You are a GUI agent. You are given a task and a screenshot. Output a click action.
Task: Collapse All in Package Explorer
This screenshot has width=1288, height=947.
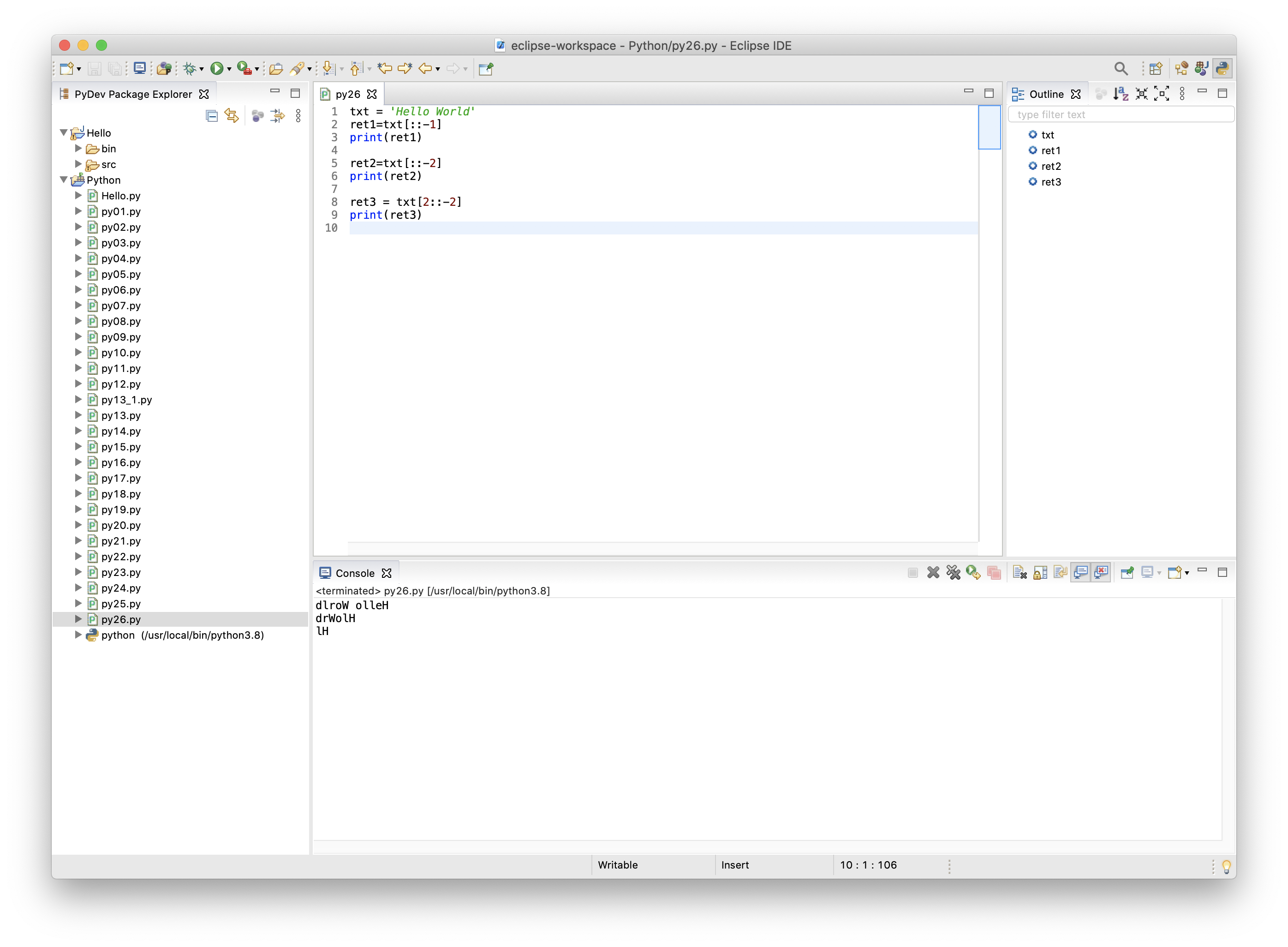pos(211,116)
